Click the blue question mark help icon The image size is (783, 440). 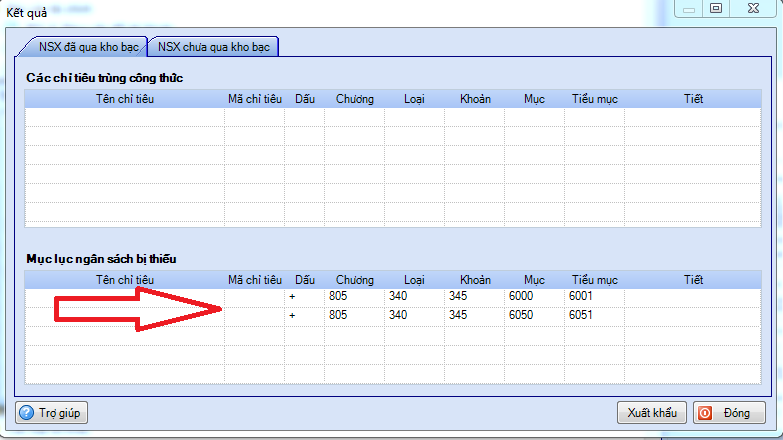pyautogui.click(x=26, y=413)
